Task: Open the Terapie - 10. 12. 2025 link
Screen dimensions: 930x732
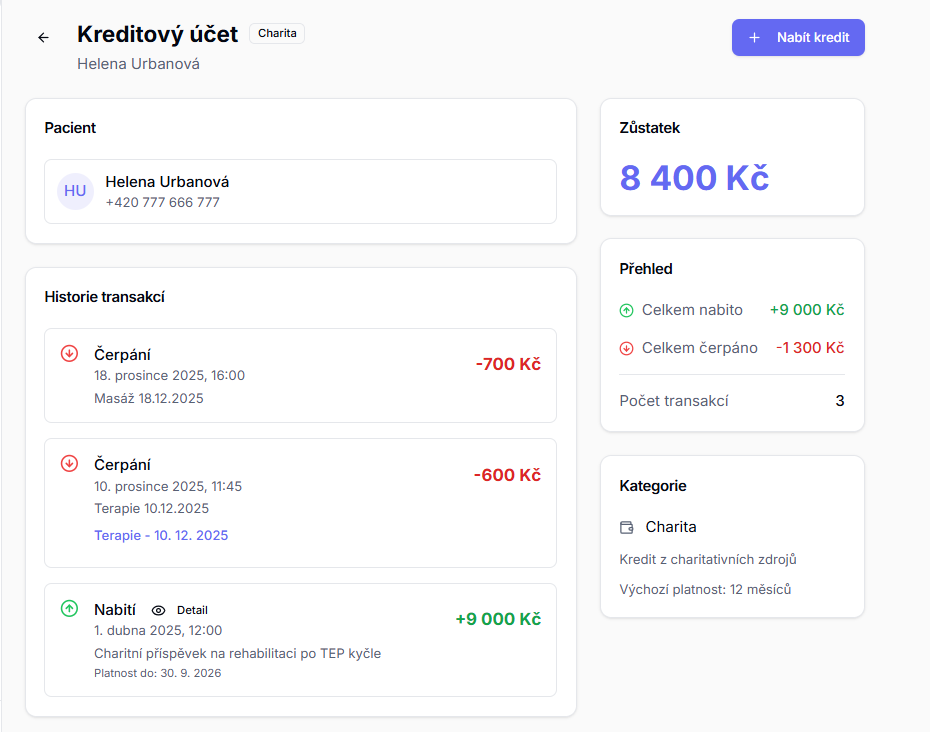Action: click(x=161, y=535)
